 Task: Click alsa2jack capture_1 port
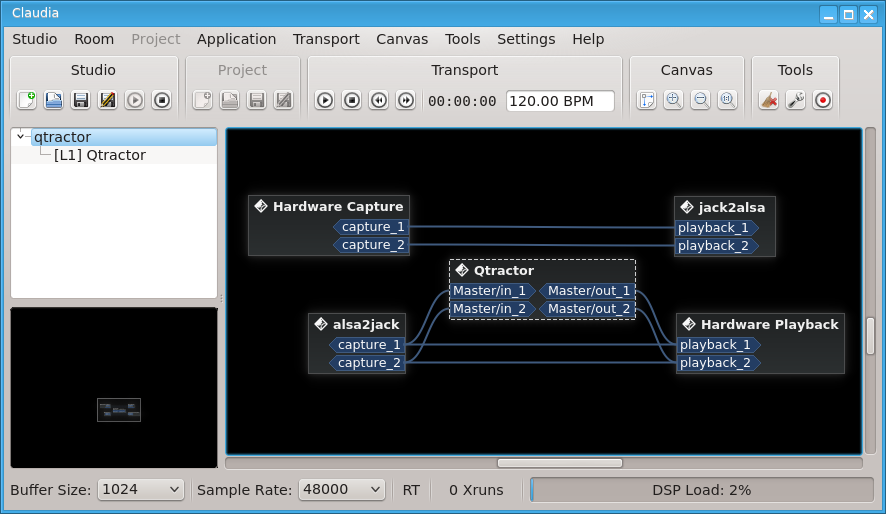367,345
